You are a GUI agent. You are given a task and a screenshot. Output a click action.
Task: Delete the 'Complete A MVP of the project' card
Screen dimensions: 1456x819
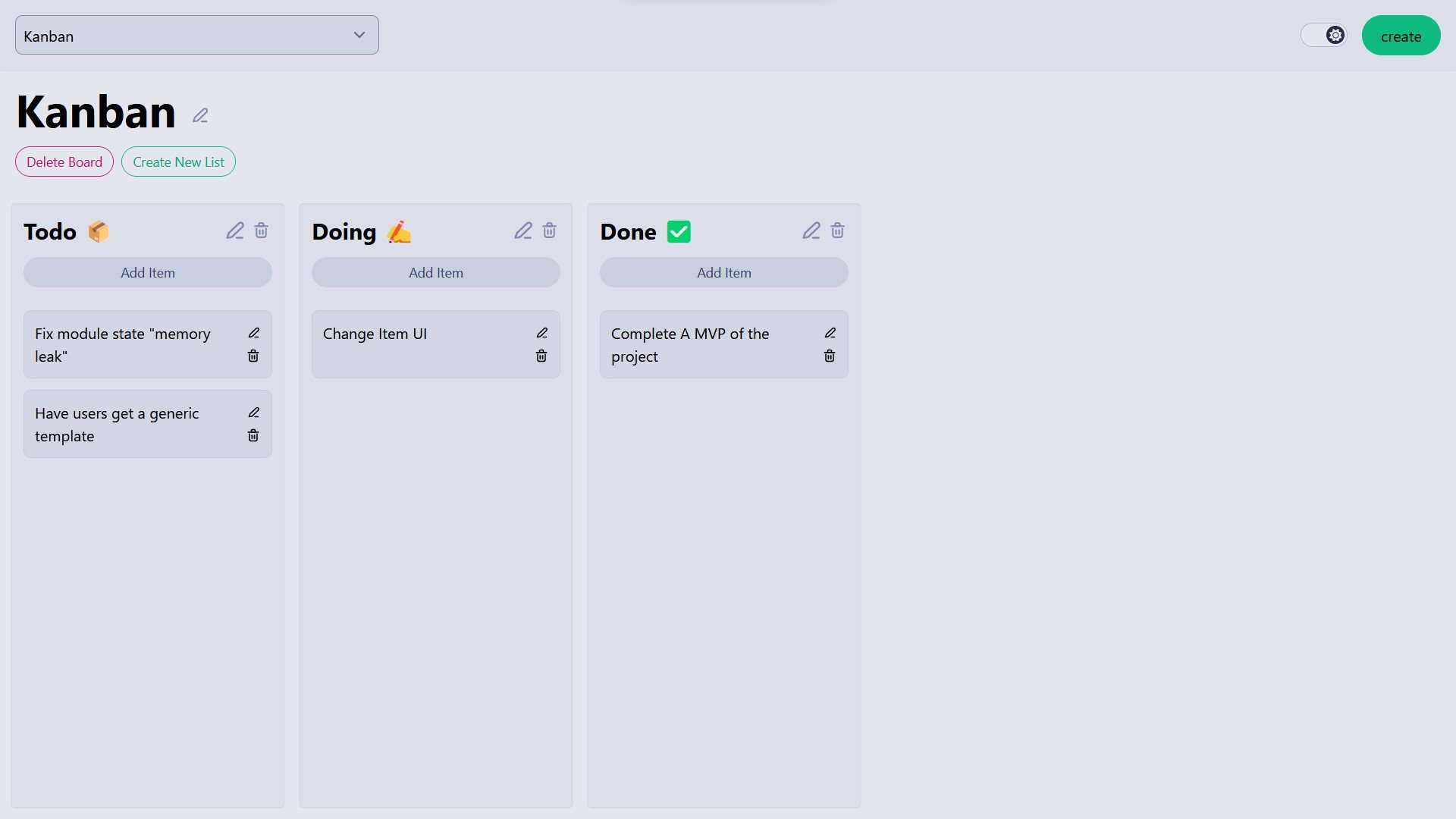(830, 356)
